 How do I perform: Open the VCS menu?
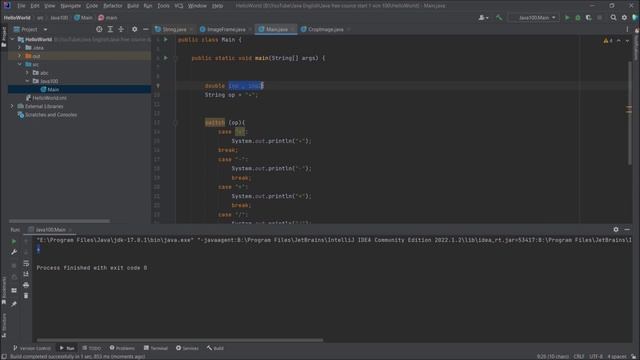coord(179,6)
